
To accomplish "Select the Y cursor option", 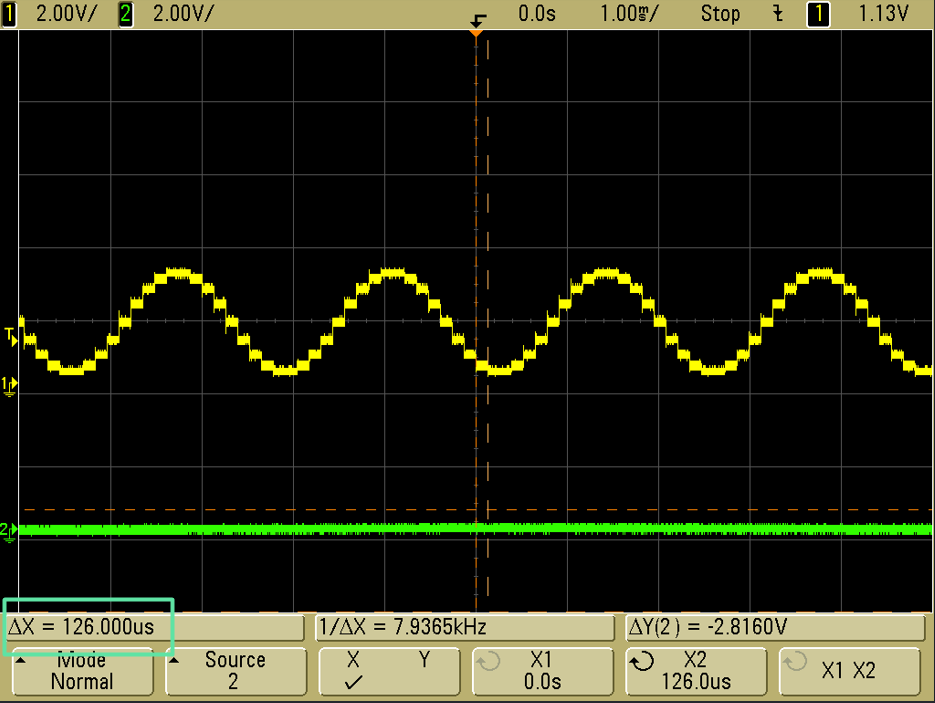I will tap(424, 662).
